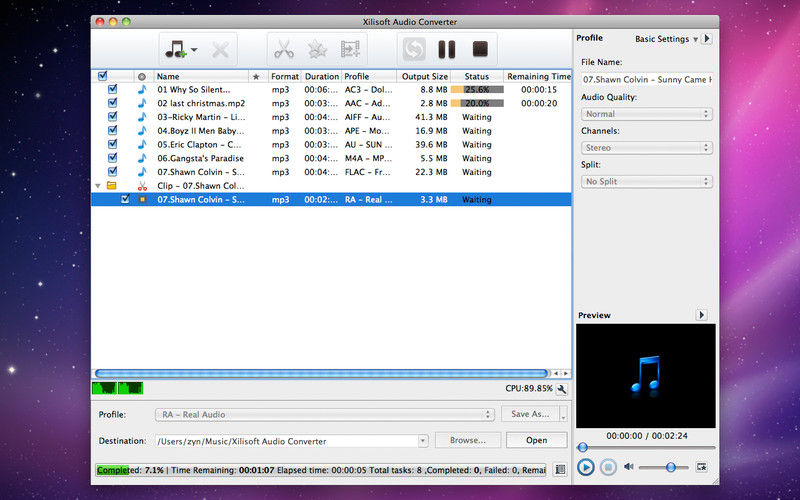Open the Audio Quality Normal dropdown

pyautogui.click(x=646, y=114)
